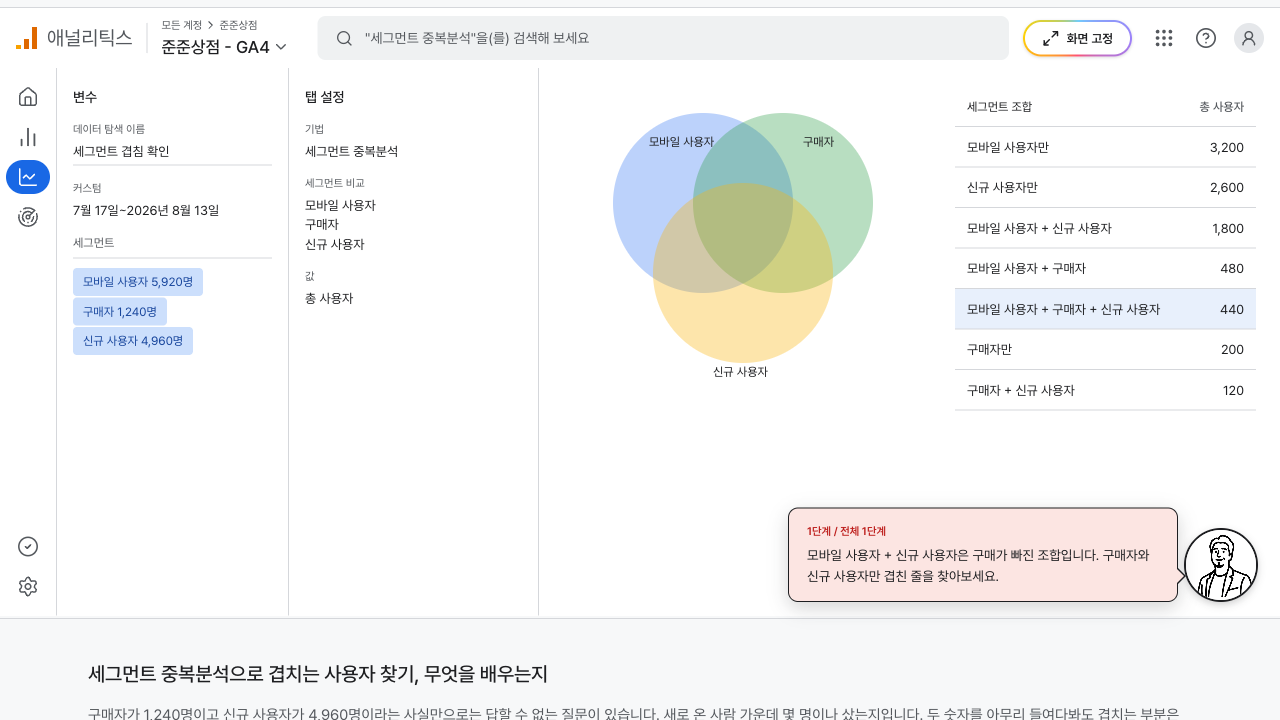
Task: Focus the search input field
Action: [663, 38]
